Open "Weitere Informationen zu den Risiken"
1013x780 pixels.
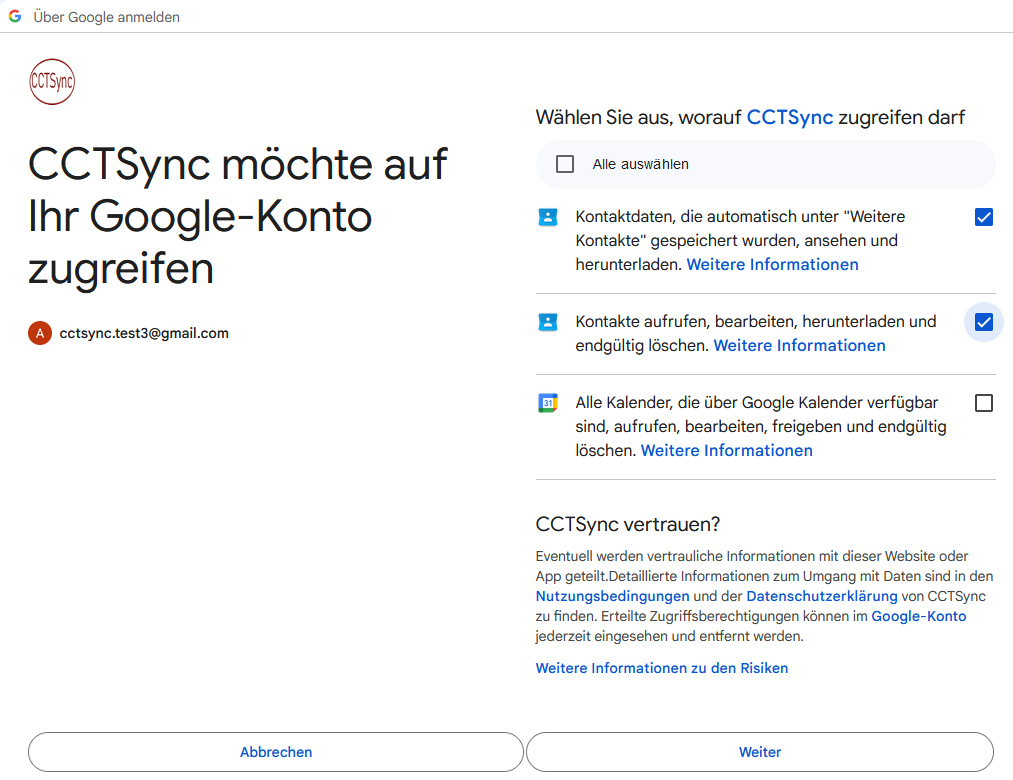(x=662, y=668)
